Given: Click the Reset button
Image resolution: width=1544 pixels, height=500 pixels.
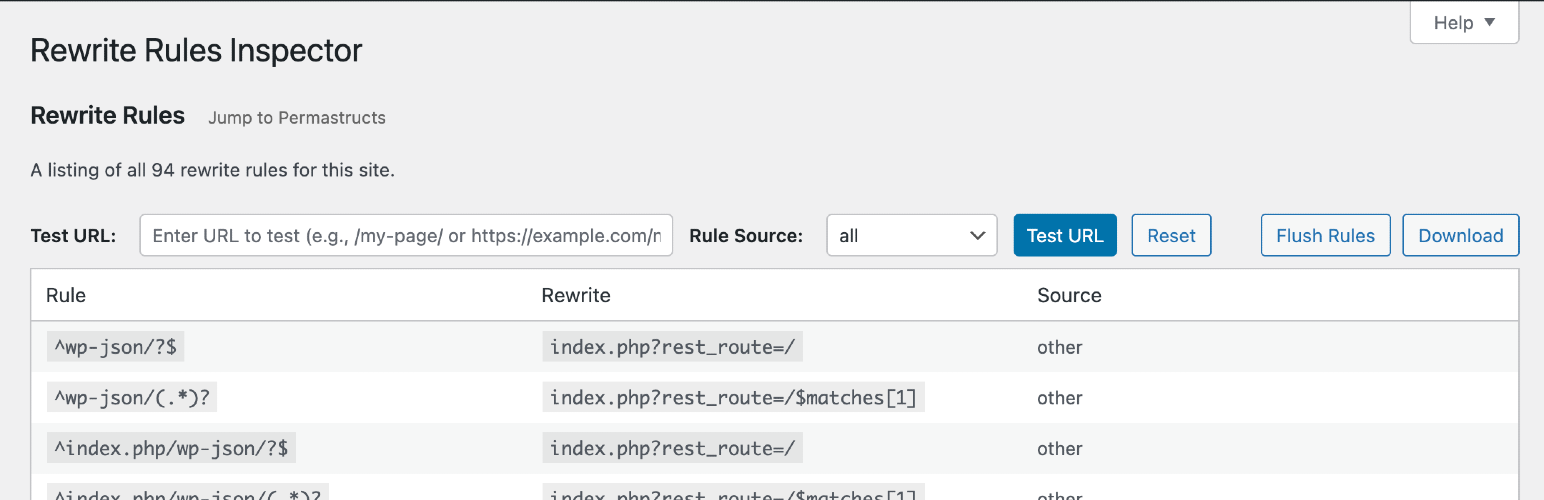Looking at the screenshot, I should [x=1171, y=236].
